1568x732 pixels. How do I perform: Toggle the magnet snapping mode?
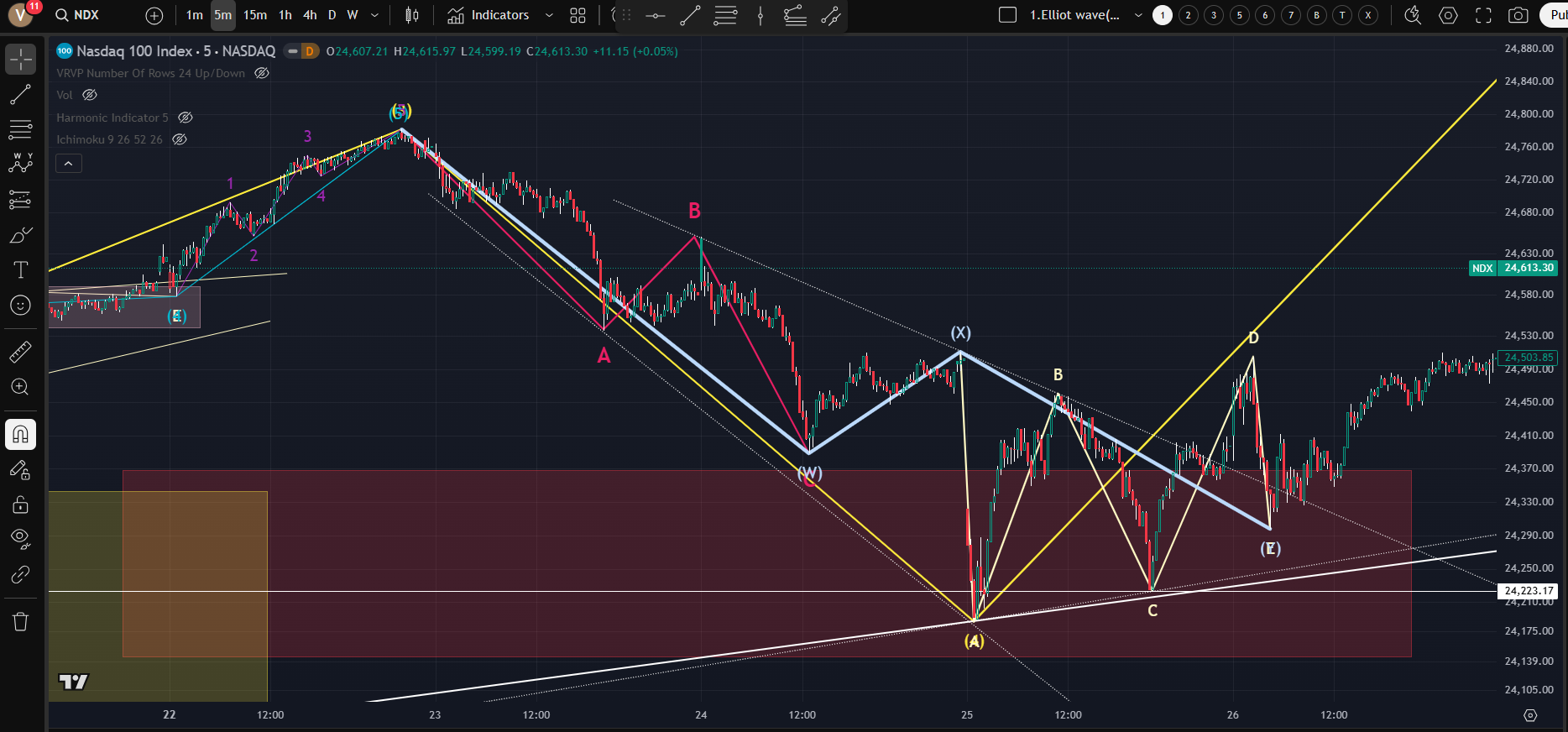point(20,434)
